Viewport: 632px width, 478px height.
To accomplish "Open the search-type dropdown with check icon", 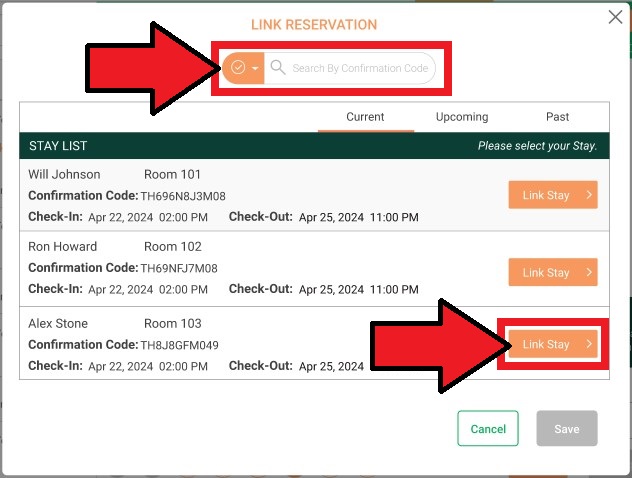I will pyautogui.click(x=243, y=68).
